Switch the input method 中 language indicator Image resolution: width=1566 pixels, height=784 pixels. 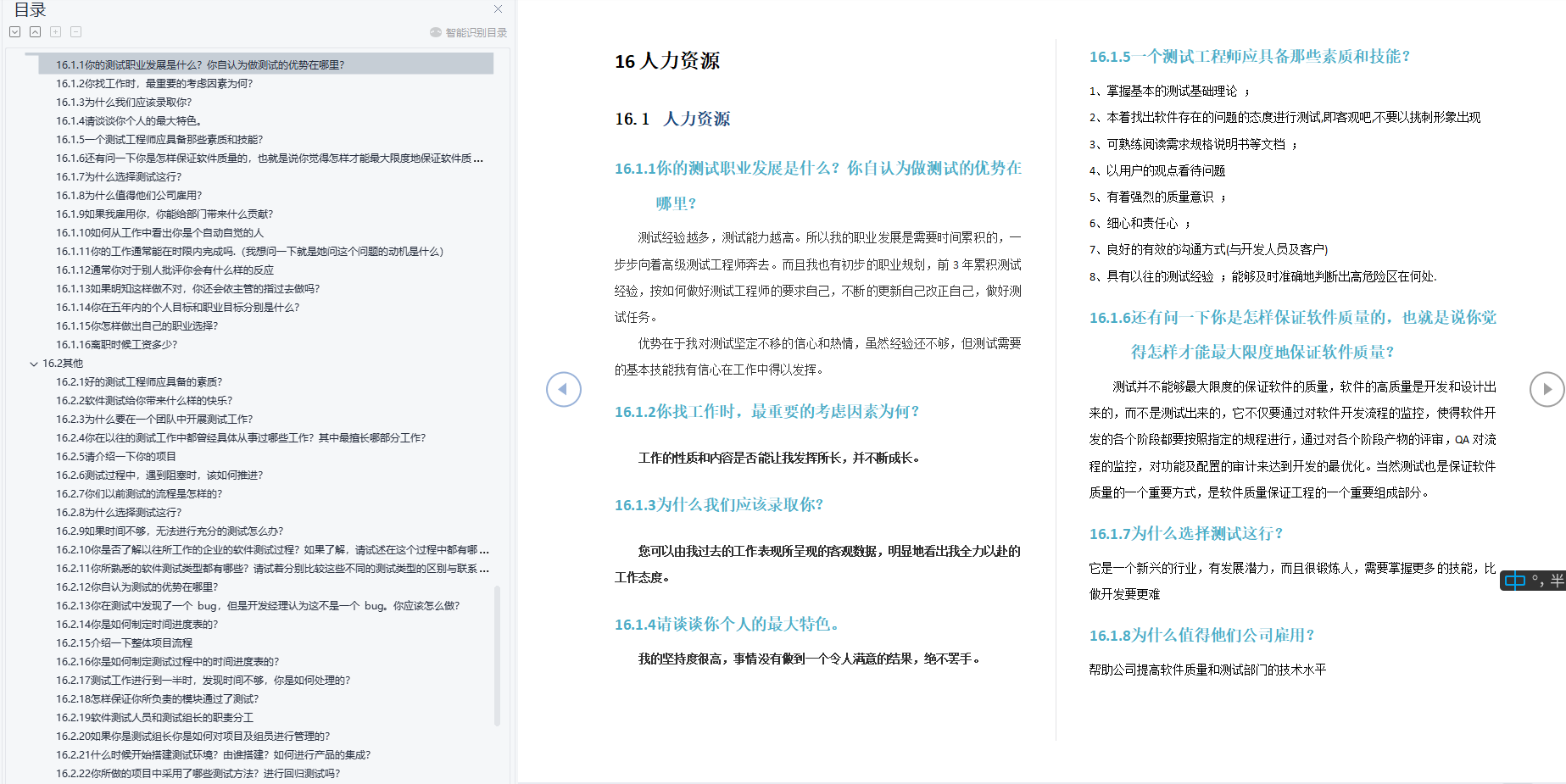1515,581
